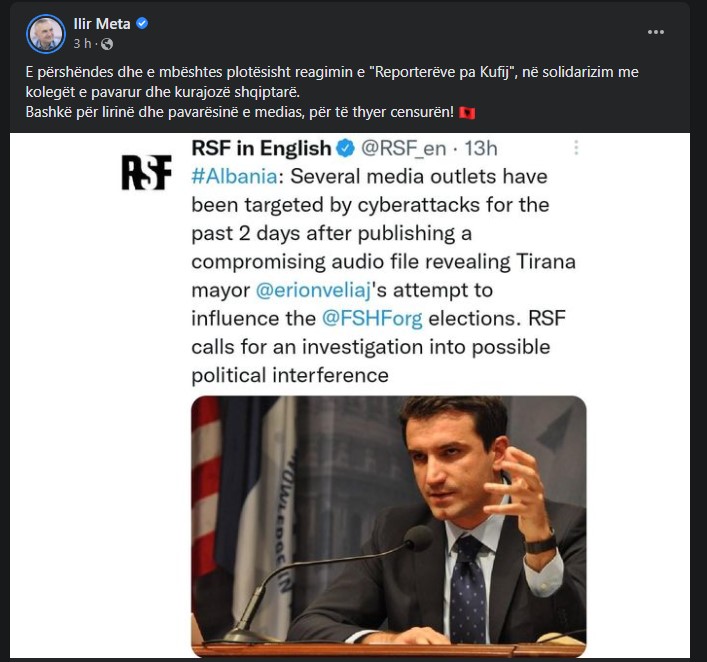Click the line starting "Bashkë për lirinë"
This screenshot has width=707, height=662.
(x=240, y=113)
